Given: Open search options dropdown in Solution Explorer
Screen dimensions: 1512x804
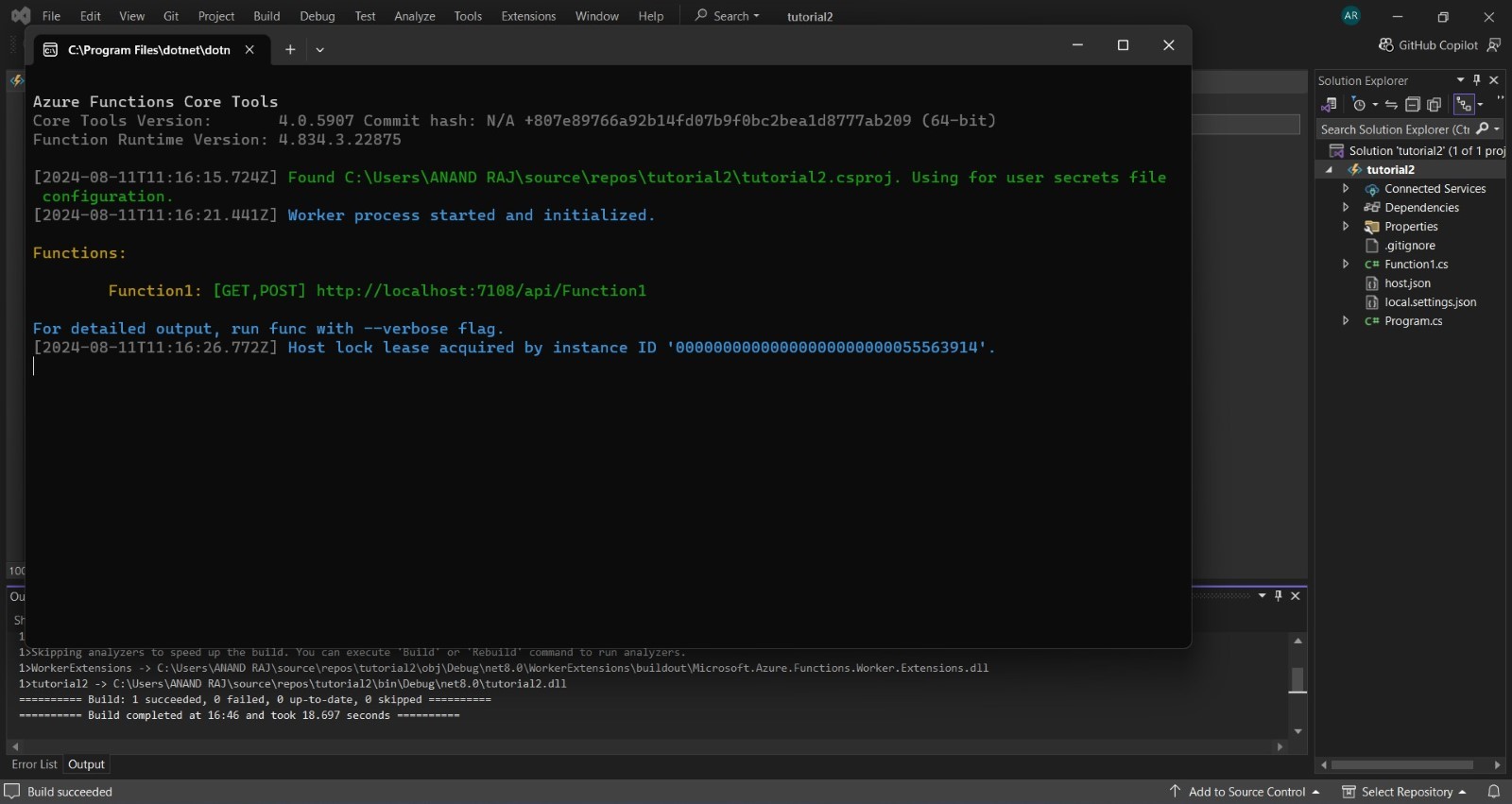Looking at the screenshot, I should coord(1498,129).
